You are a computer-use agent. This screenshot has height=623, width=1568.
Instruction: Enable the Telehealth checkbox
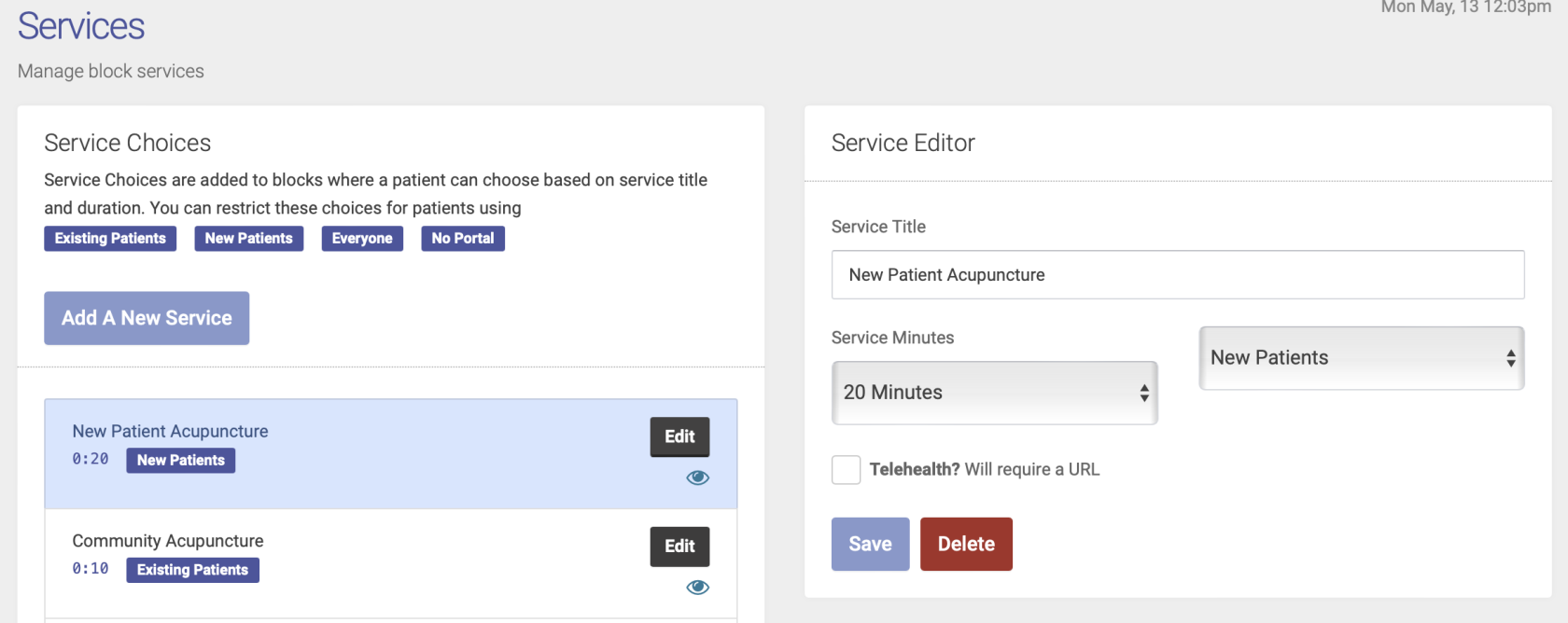(846, 469)
